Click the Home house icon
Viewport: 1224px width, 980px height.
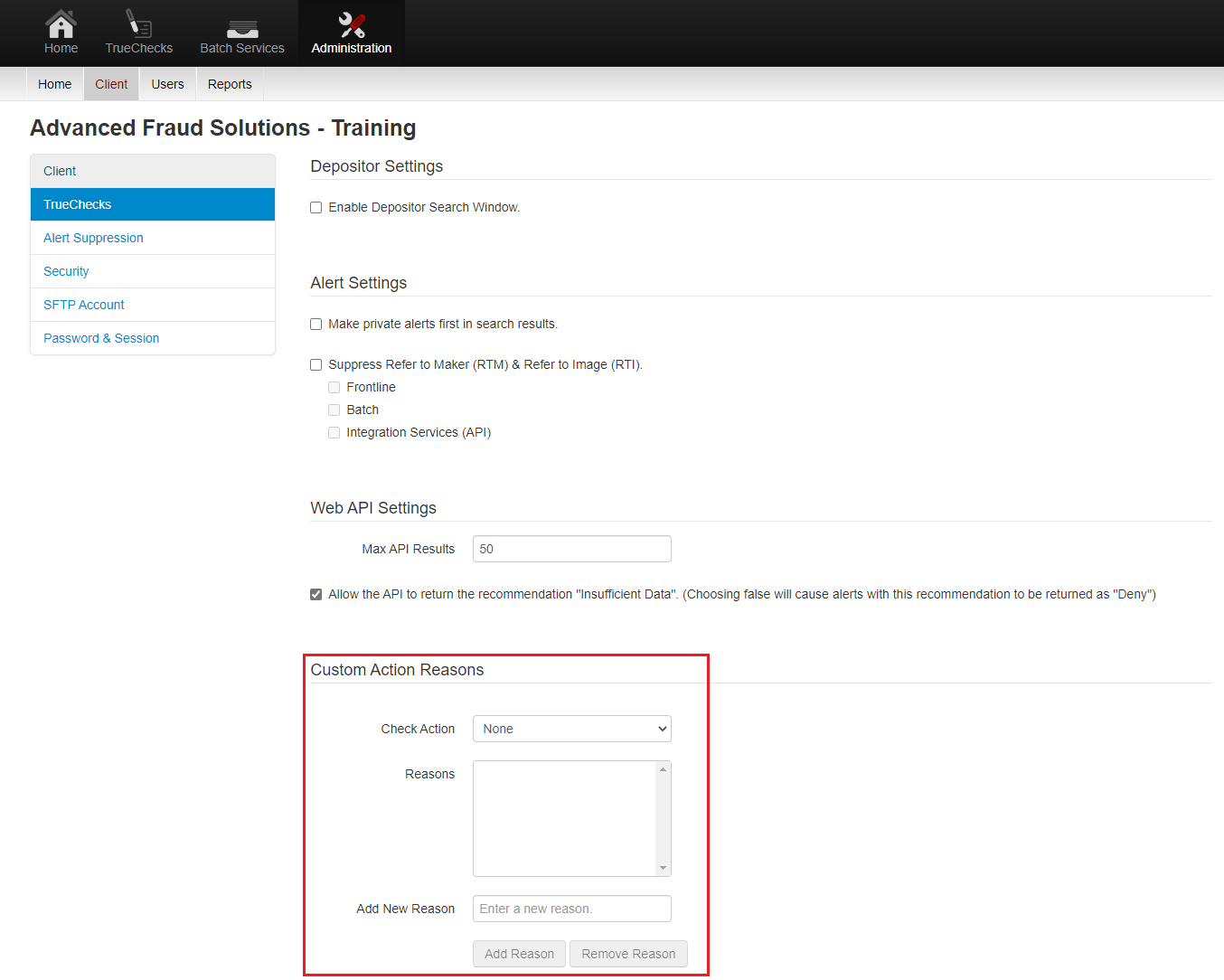(x=61, y=24)
